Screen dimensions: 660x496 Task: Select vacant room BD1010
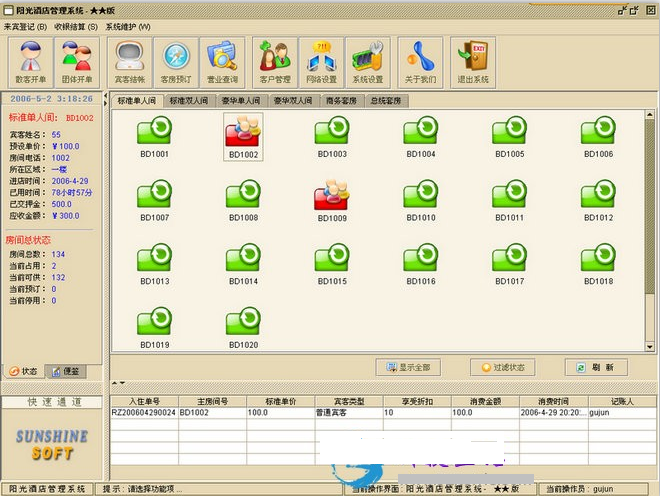(421, 201)
